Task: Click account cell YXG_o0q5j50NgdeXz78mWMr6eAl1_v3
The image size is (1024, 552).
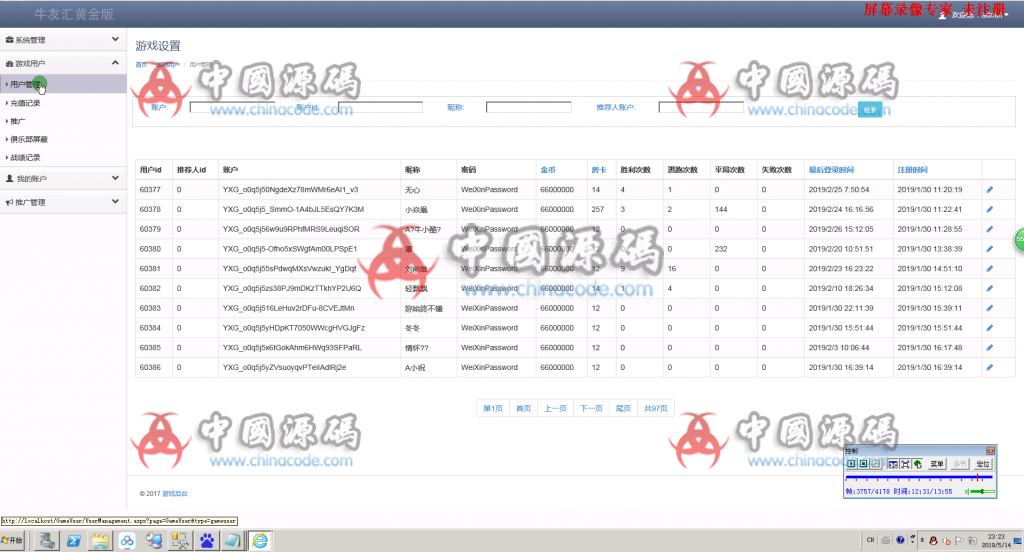Action: (x=291, y=189)
